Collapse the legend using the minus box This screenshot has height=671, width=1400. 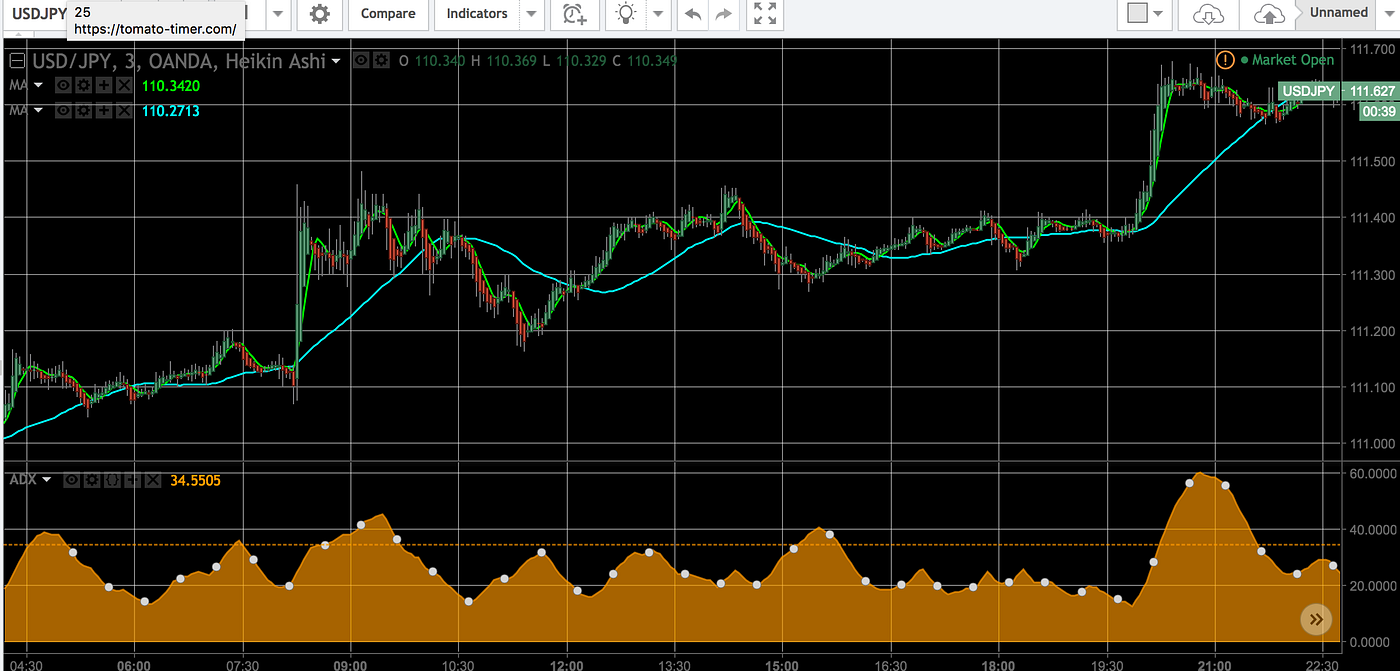[x=16, y=61]
